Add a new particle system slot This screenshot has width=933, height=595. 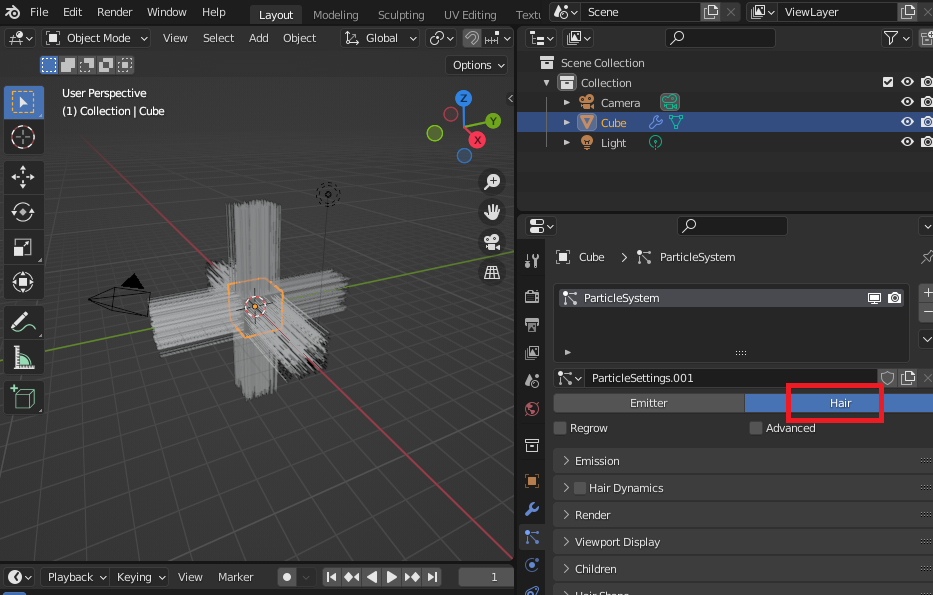927,293
